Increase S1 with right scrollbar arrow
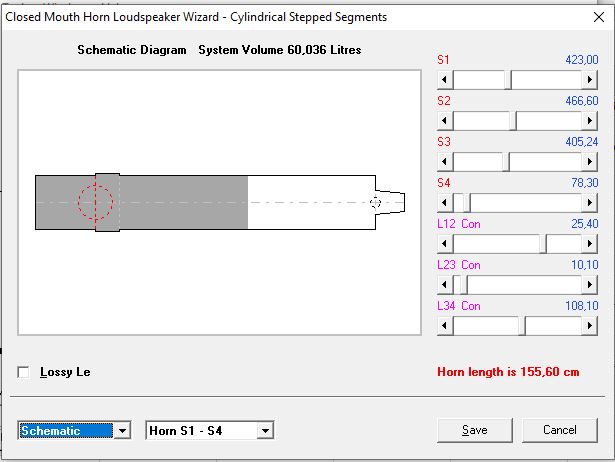Screen dimensions: 615x462 point(590,80)
